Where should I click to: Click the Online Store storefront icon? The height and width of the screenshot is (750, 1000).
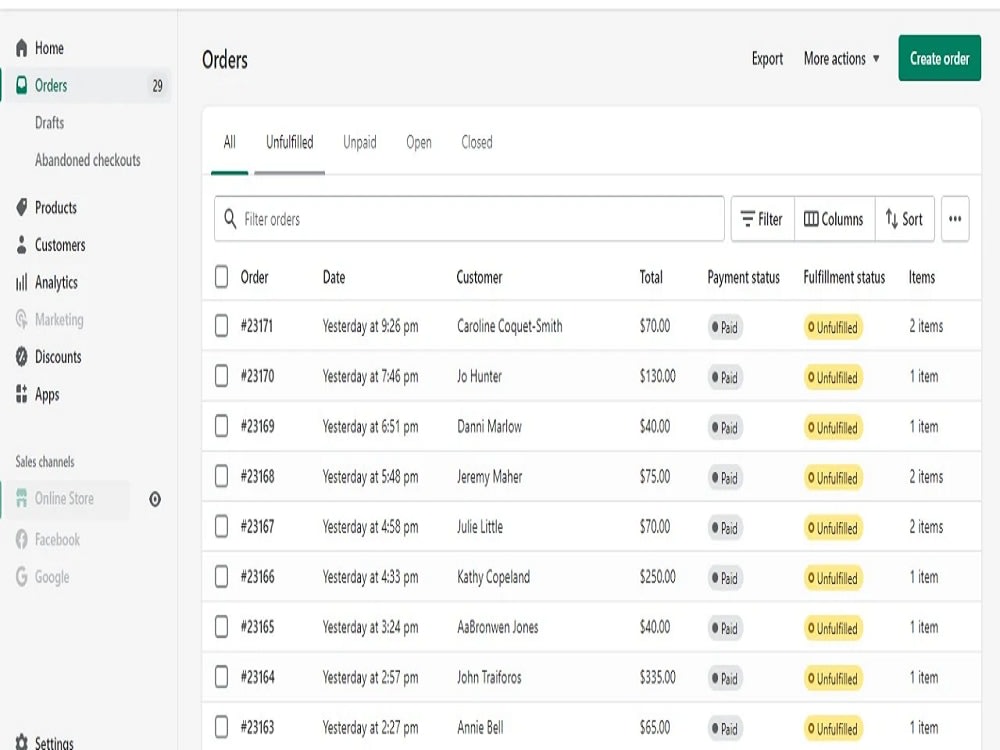pyautogui.click(x=22, y=498)
